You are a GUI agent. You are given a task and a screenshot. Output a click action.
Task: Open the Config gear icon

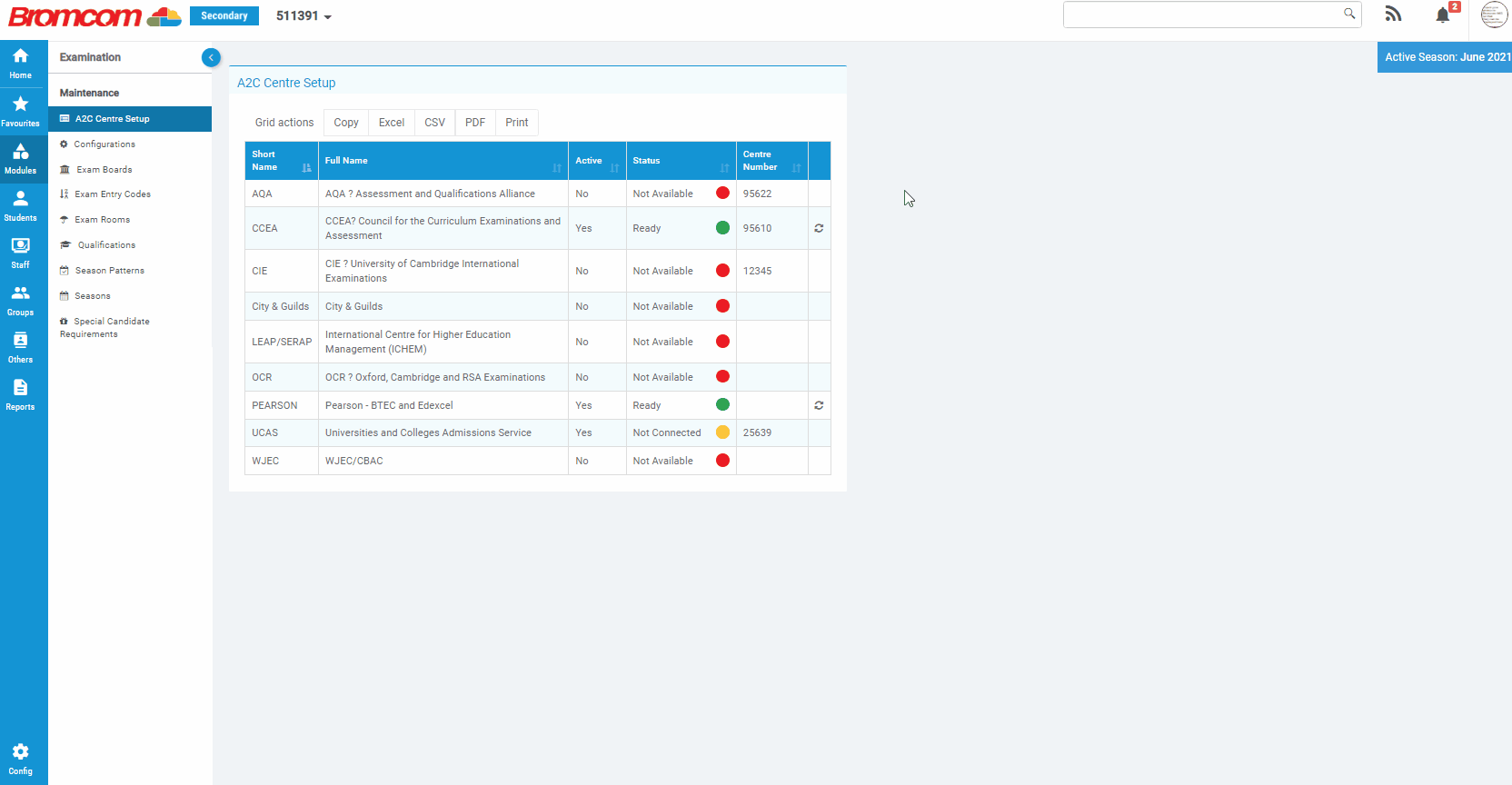click(20, 759)
